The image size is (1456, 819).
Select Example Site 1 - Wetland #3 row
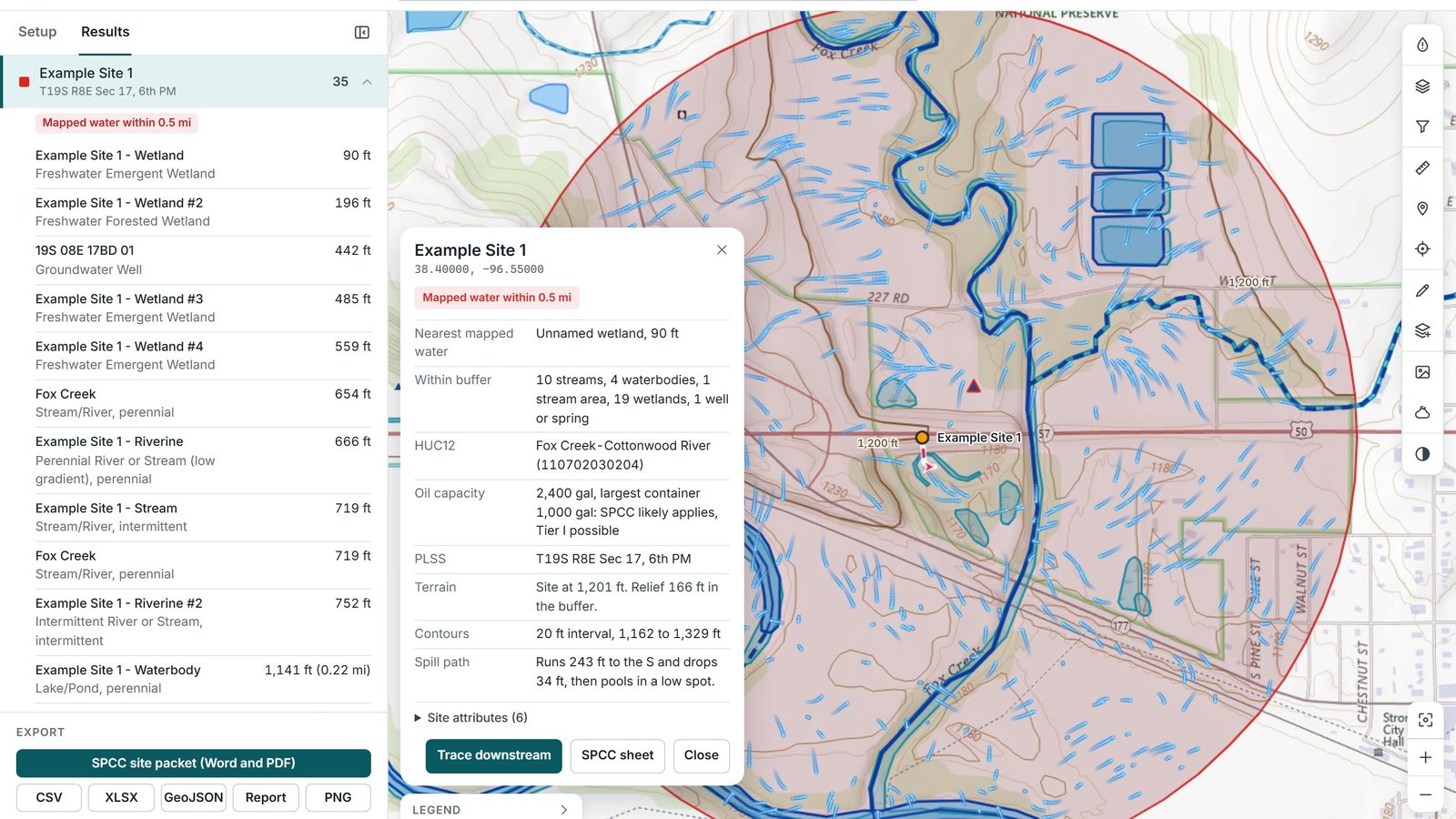[203, 308]
